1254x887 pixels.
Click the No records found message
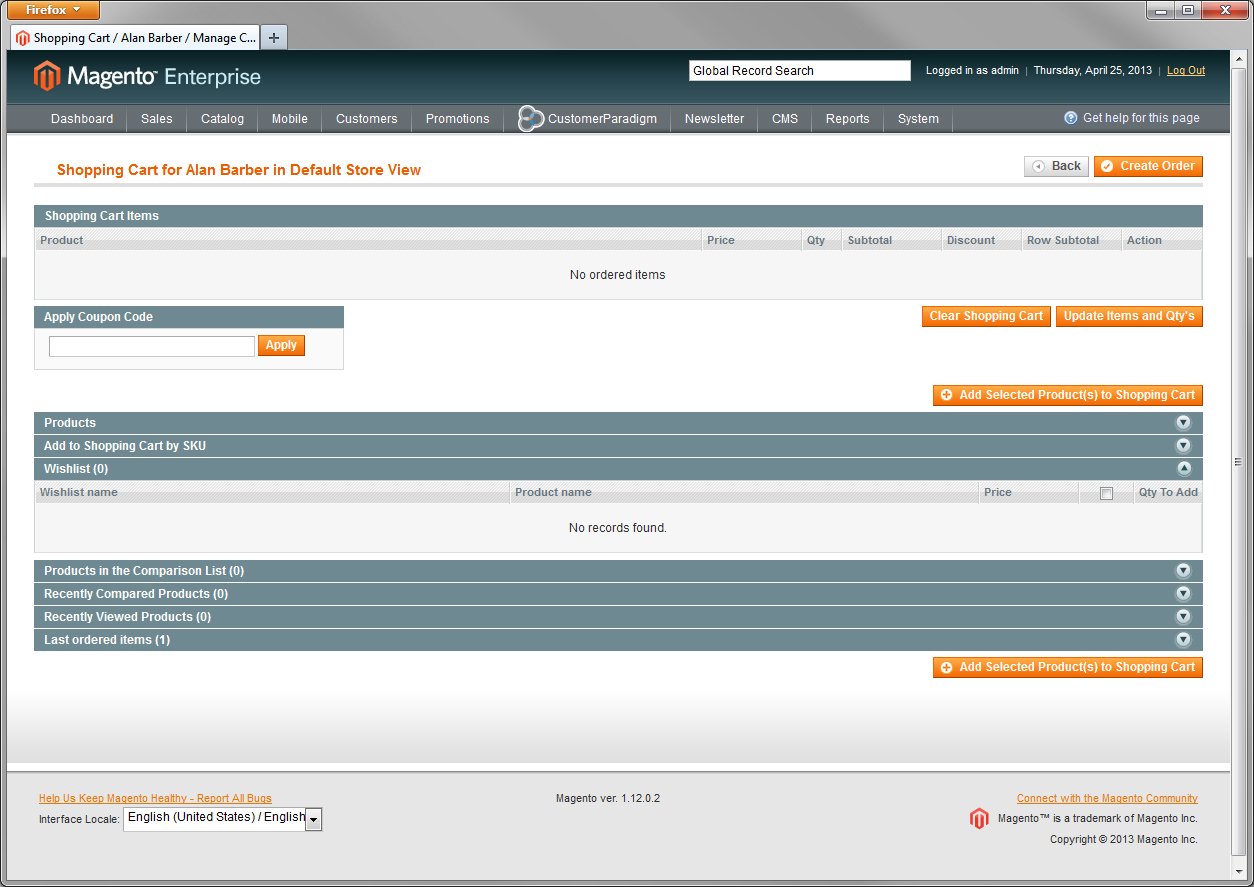click(617, 528)
